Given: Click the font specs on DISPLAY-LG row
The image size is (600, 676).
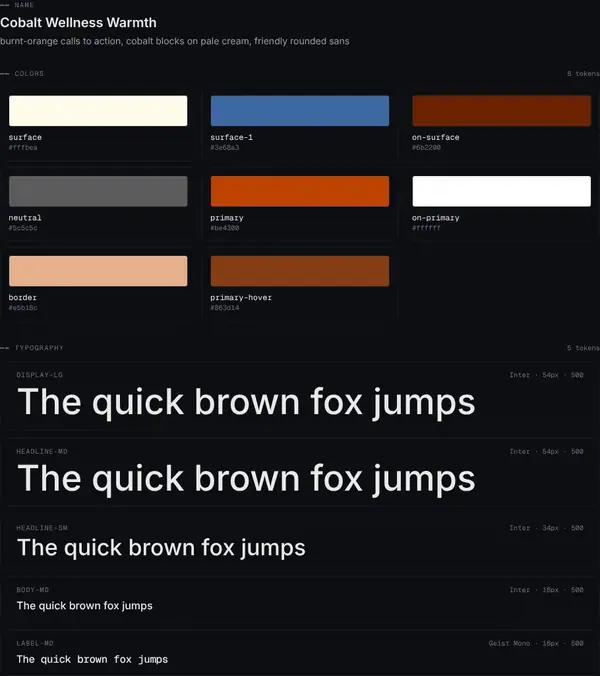Looking at the screenshot, I should point(546,375).
